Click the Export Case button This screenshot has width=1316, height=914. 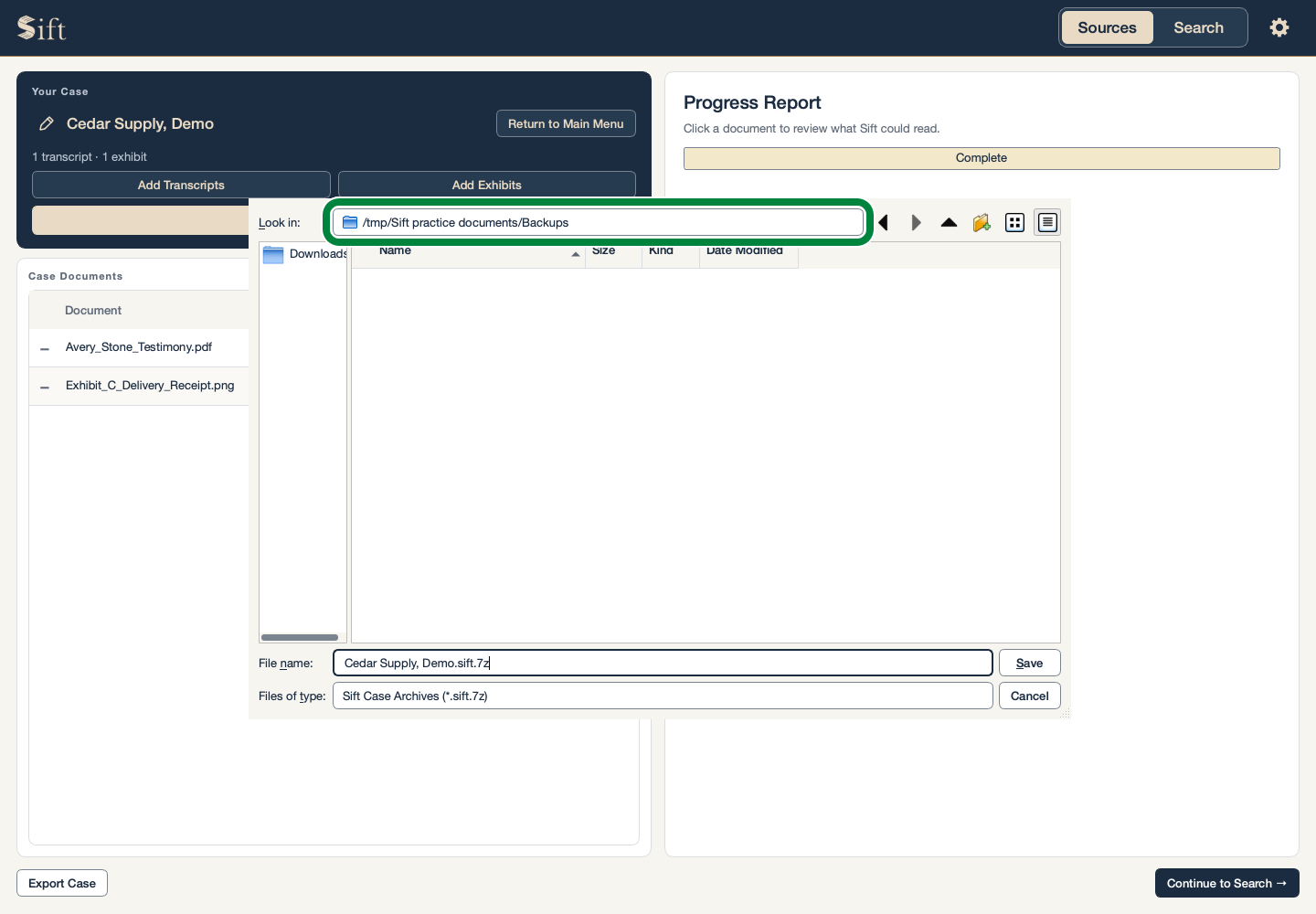coord(62,883)
